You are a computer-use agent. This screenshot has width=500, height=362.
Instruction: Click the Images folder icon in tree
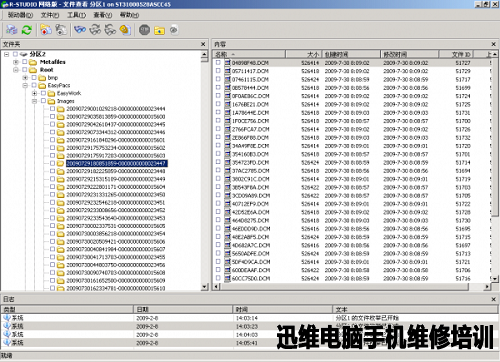pos(51,101)
